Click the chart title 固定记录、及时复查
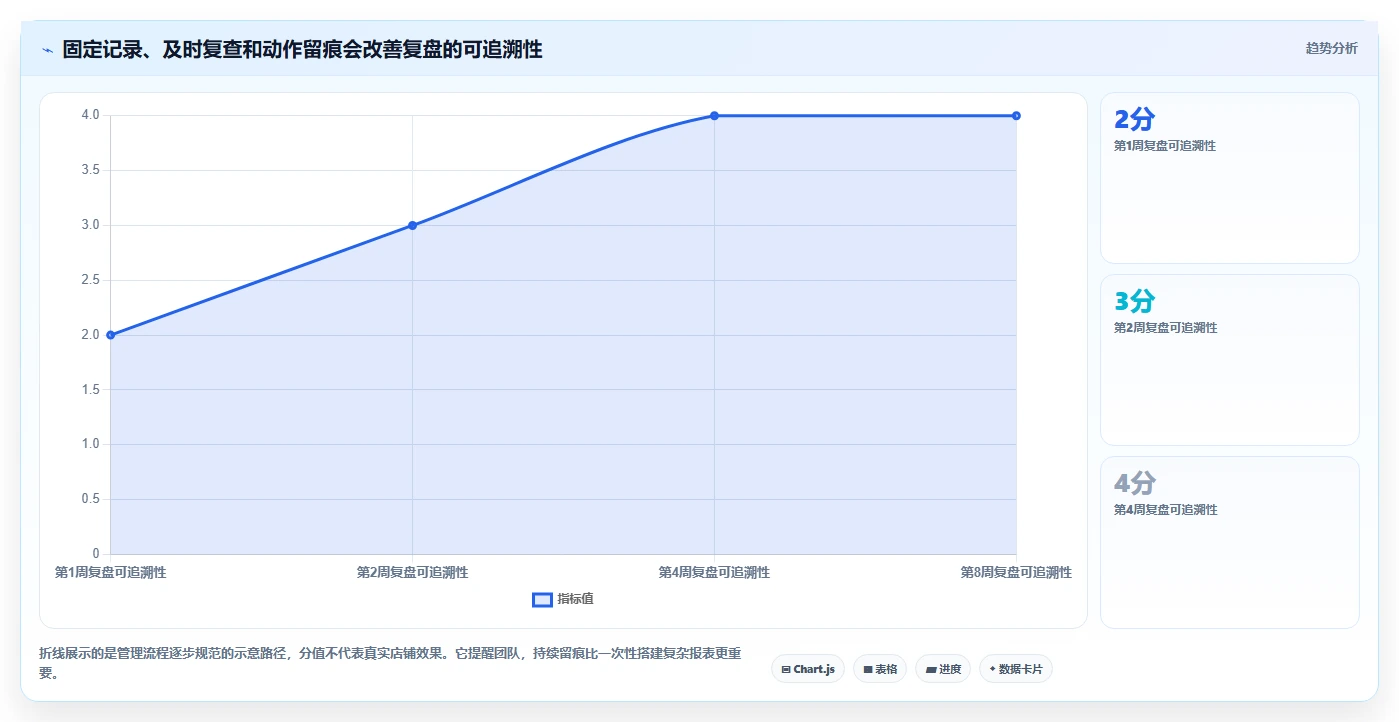Image resolution: width=1399 pixels, height=722 pixels. [302, 50]
